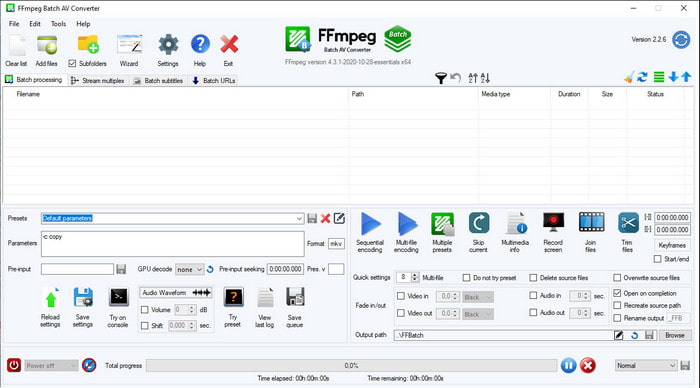This screenshot has width=700, height=388.
Task: Click the Audio Waveform button
Action: click(176, 292)
